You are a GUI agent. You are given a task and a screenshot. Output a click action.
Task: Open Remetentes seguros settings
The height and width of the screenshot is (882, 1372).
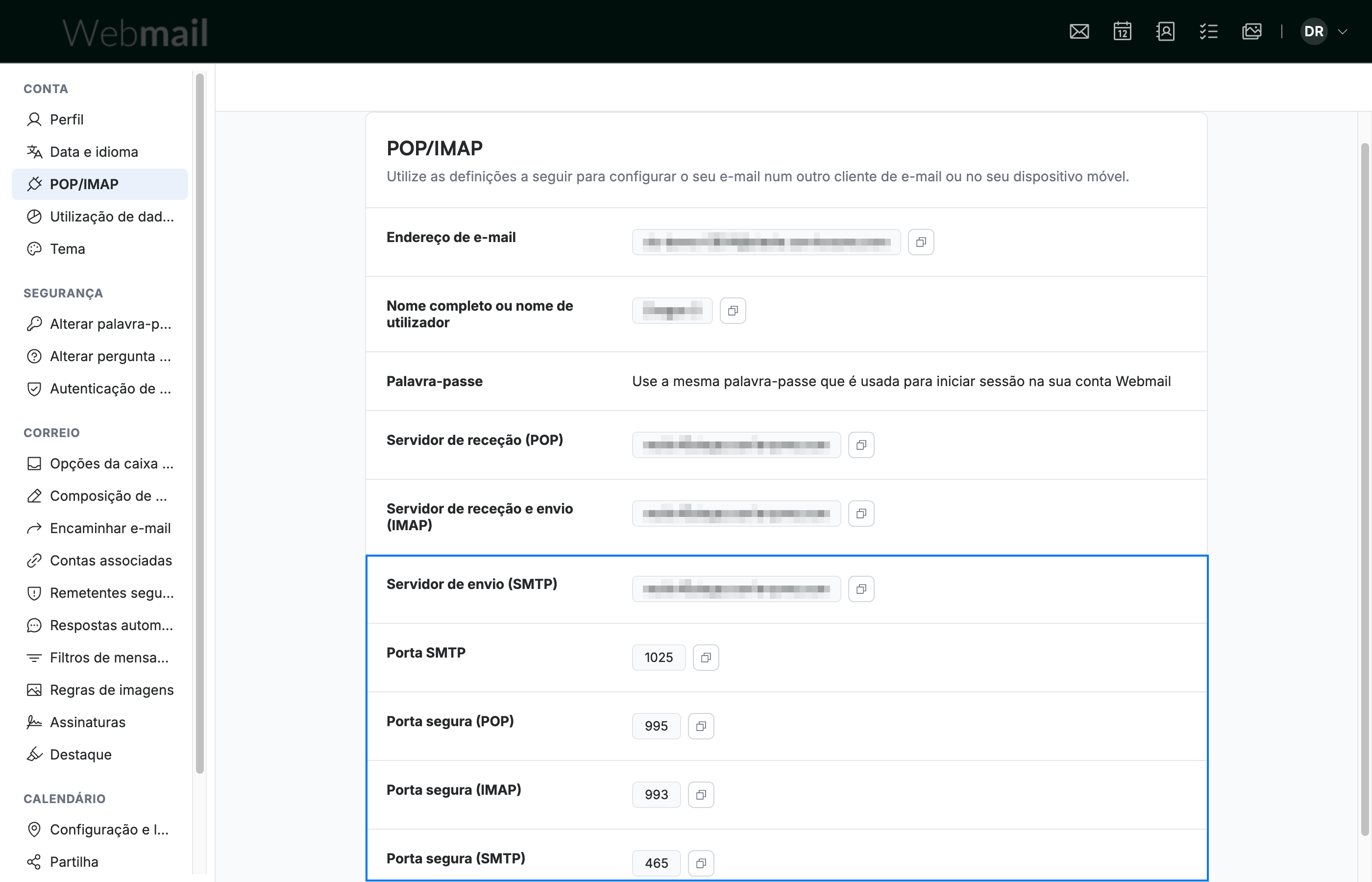(99, 593)
